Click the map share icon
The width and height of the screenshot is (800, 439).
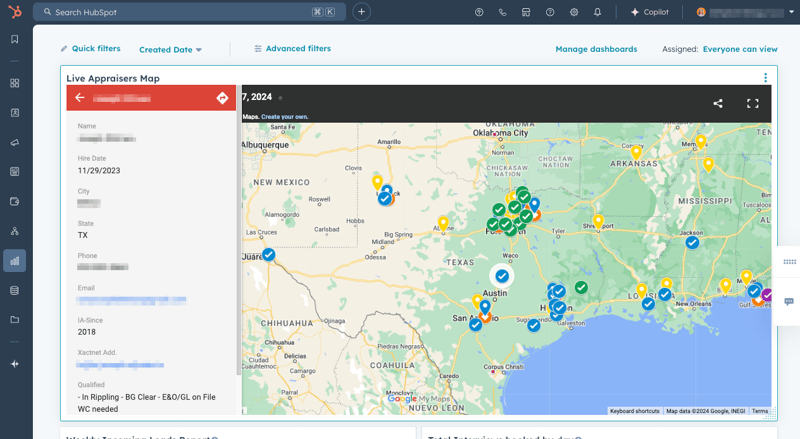718,104
